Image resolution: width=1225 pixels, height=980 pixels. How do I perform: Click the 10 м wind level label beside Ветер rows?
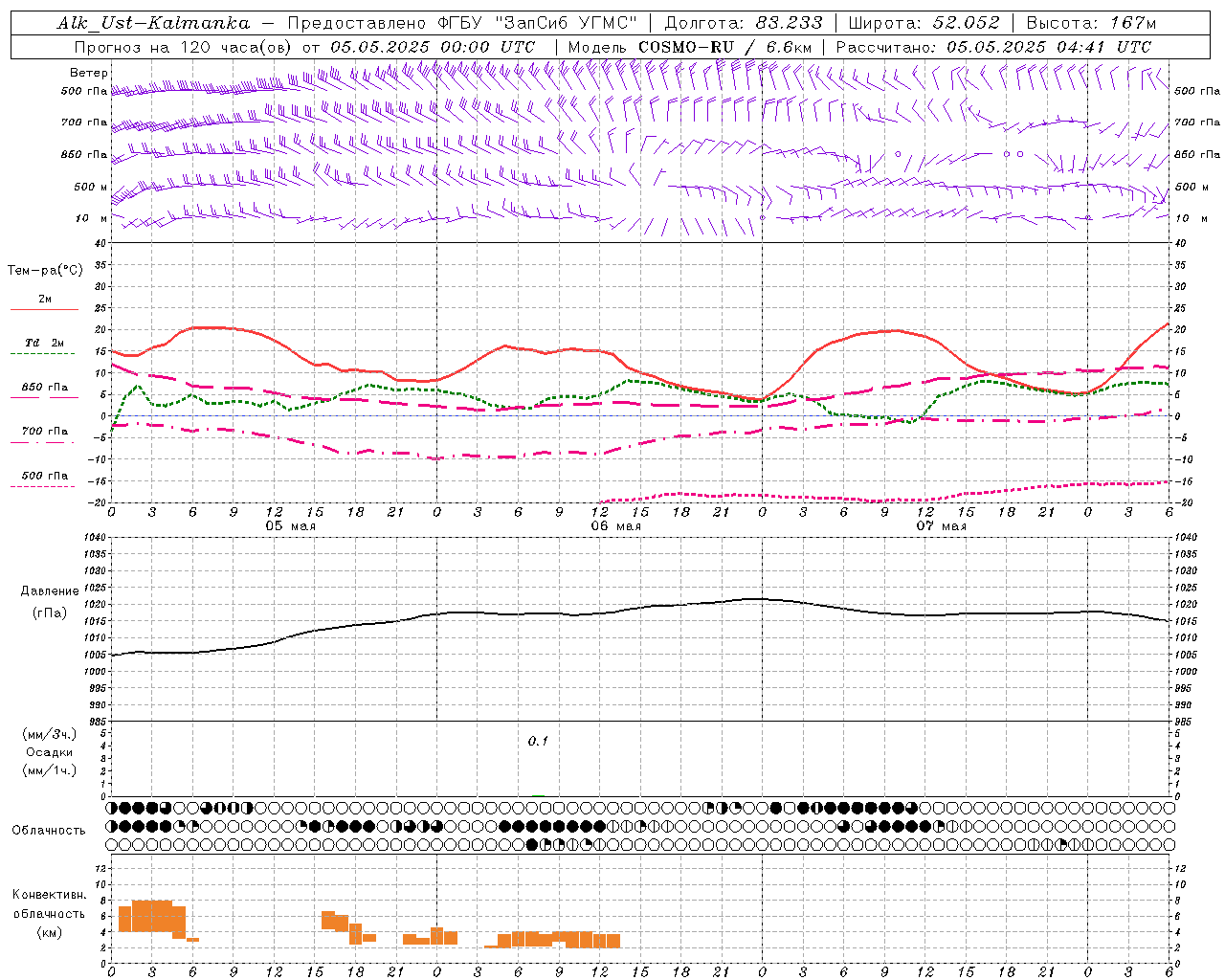[x=91, y=218]
